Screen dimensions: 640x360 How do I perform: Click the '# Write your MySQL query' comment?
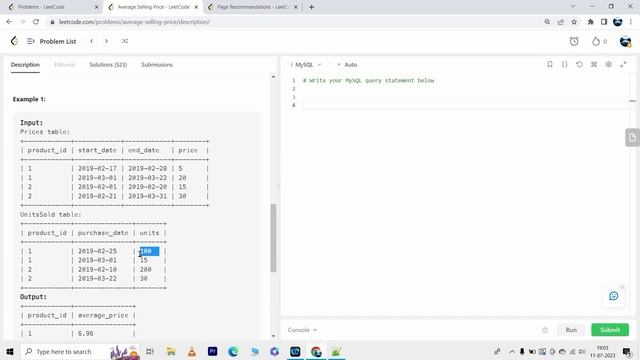pyautogui.click(x=369, y=80)
